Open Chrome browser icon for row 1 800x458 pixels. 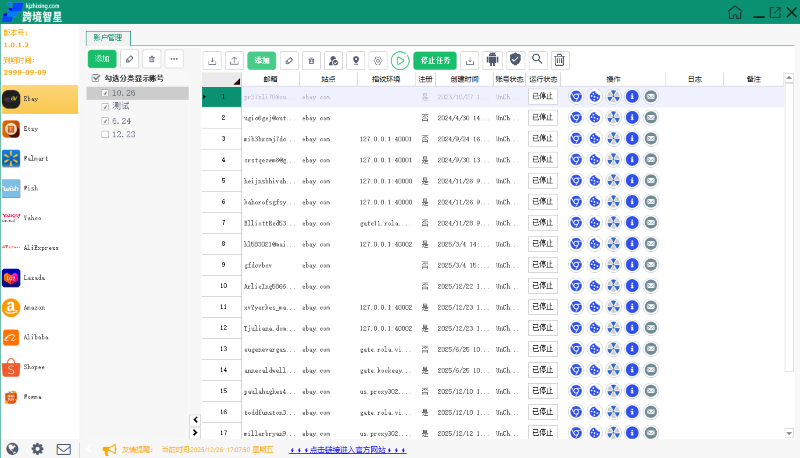click(576, 97)
